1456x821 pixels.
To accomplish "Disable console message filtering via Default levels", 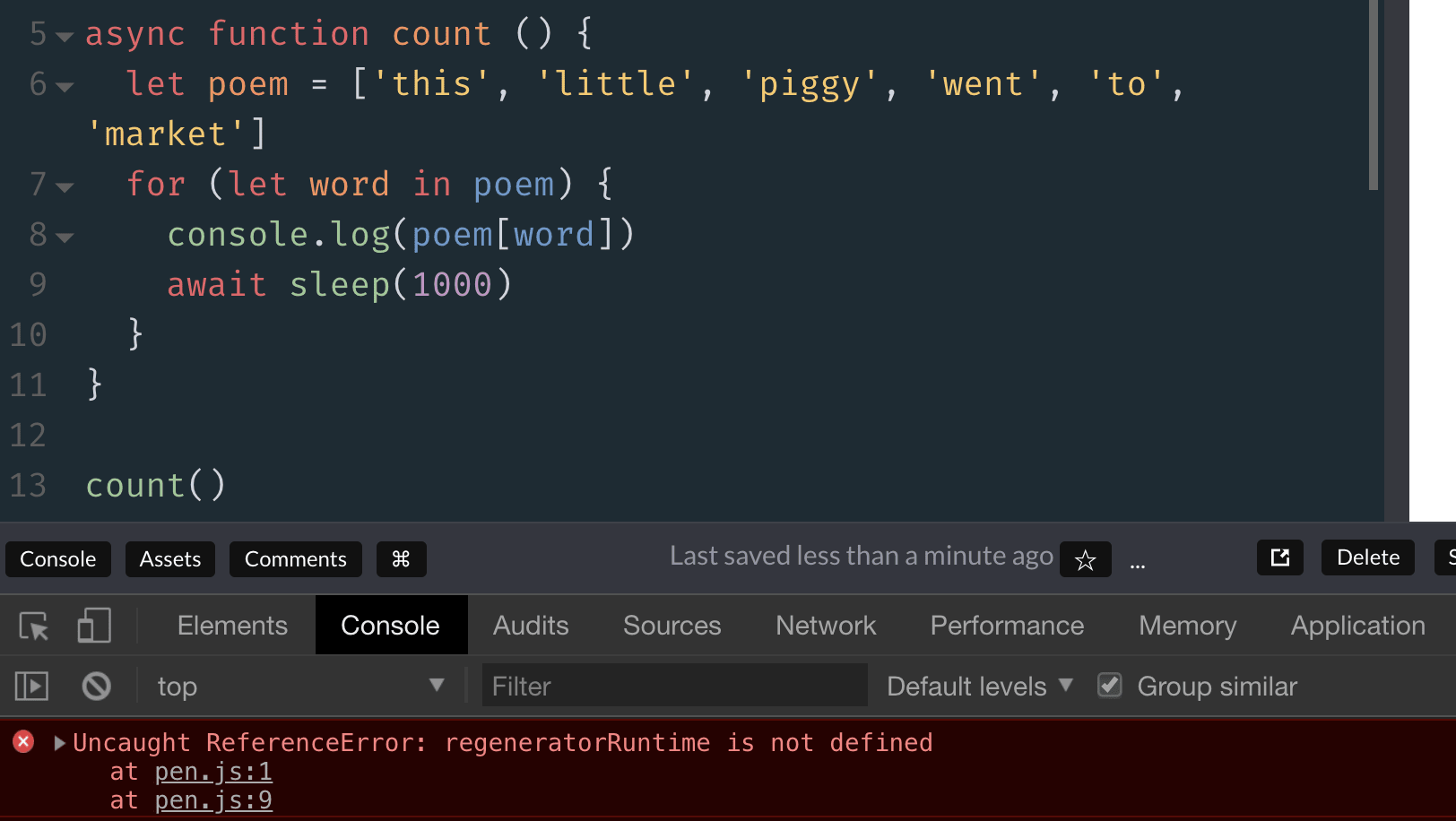I will (x=975, y=685).
